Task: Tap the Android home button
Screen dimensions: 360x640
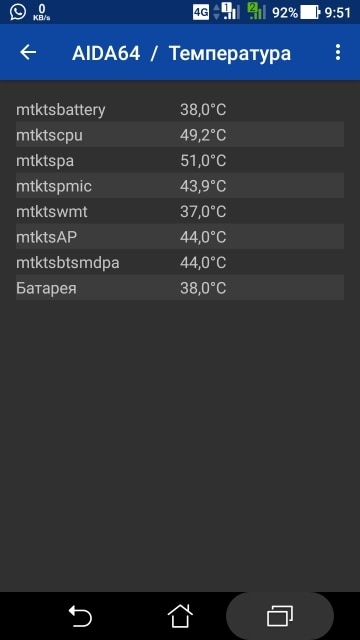Action: click(x=180, y=615)
